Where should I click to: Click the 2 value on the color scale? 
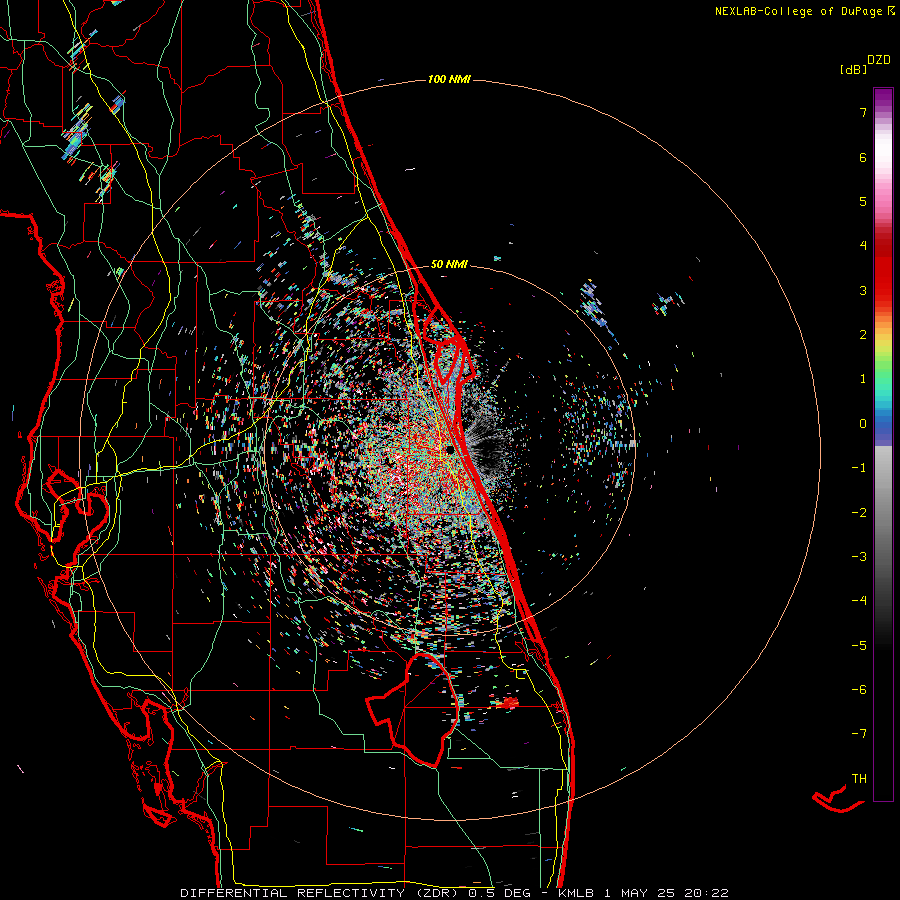click(863, 335)
